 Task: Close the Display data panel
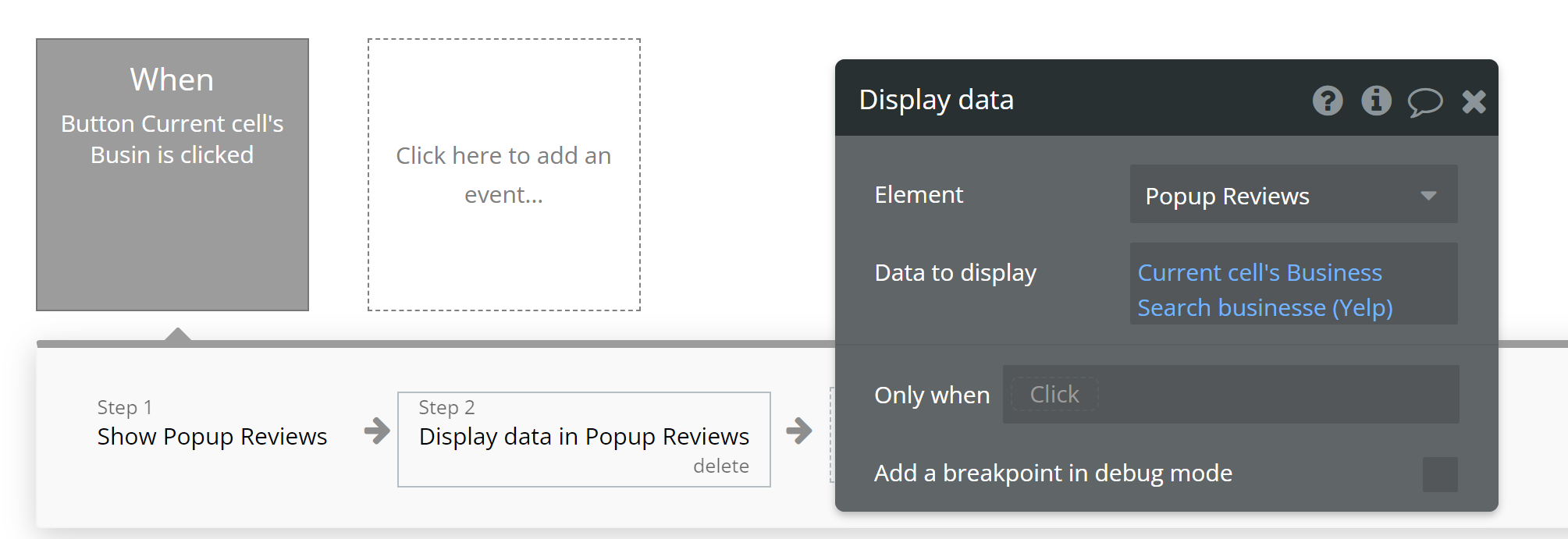pyautogui.click(x=1474, y=101)
